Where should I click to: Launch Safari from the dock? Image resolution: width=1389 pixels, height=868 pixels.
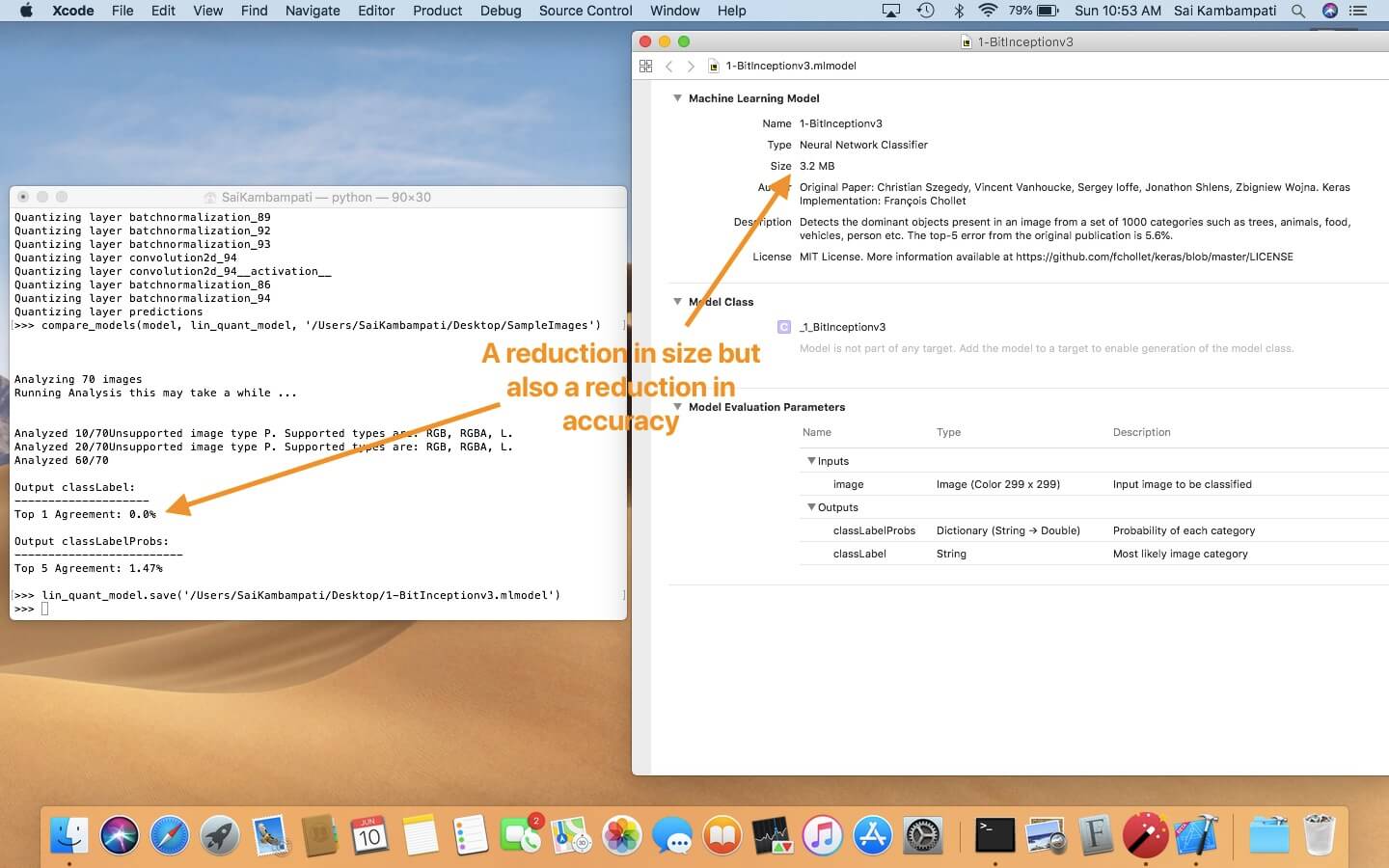170,835
